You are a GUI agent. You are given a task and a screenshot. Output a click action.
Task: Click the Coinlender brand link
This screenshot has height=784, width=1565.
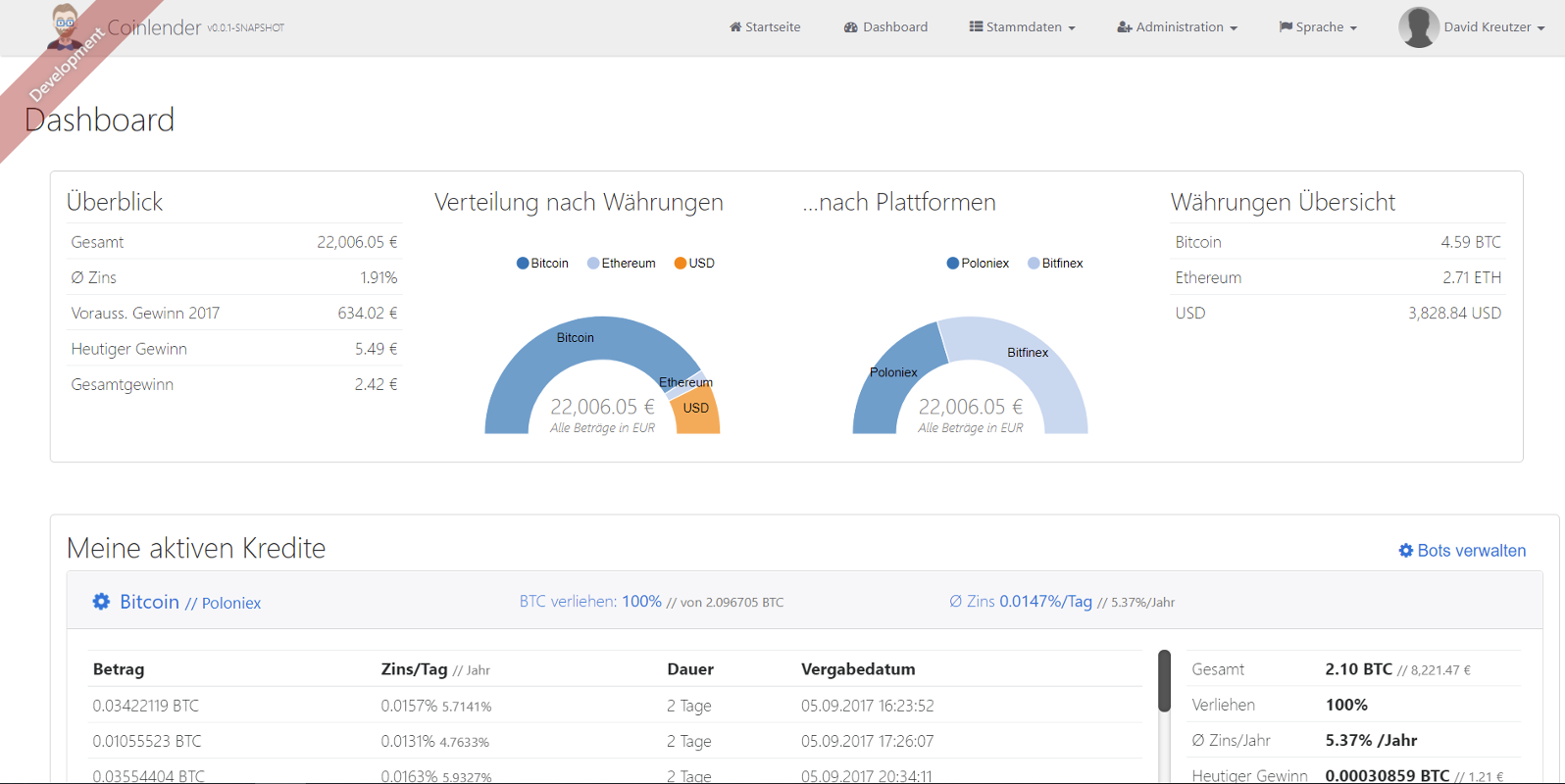[154, 27]
